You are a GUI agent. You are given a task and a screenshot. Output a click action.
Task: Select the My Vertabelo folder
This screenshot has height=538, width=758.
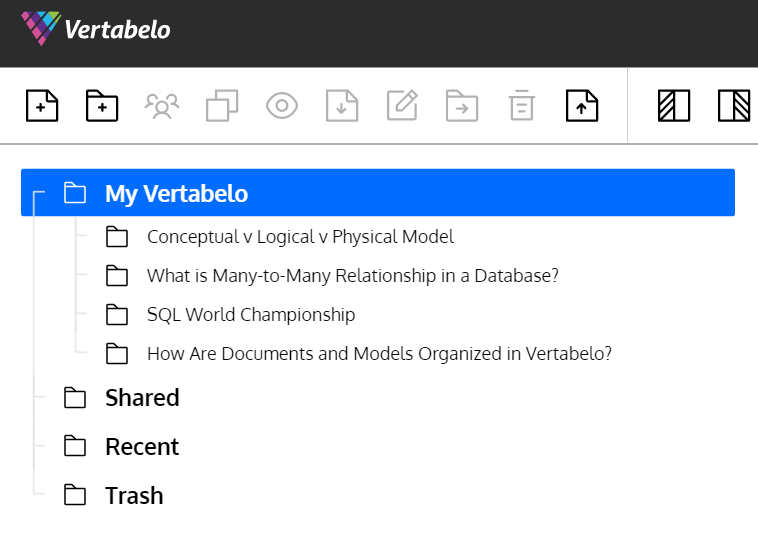click(378, 192)
